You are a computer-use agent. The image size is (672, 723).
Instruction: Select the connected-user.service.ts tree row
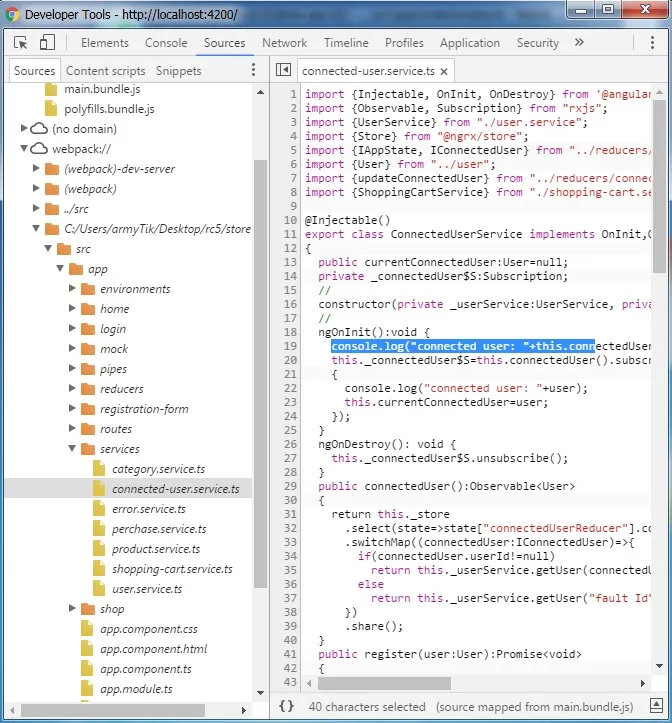pos(129,489)
